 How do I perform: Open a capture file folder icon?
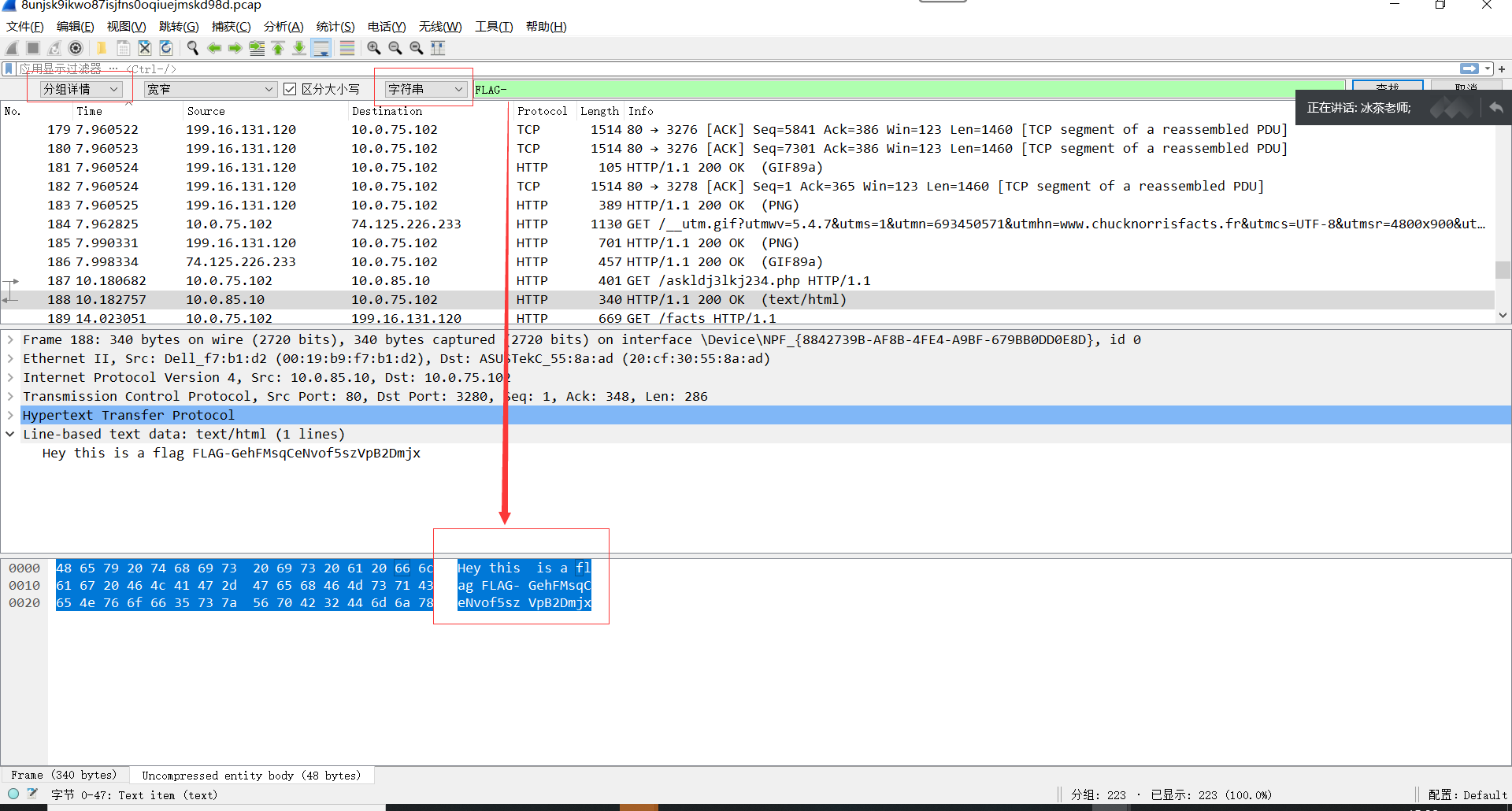click(102, 48)
